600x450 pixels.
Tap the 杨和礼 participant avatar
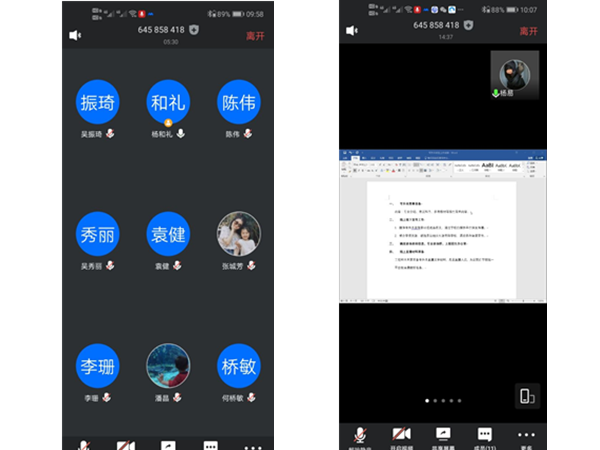[x=168, y=101]
